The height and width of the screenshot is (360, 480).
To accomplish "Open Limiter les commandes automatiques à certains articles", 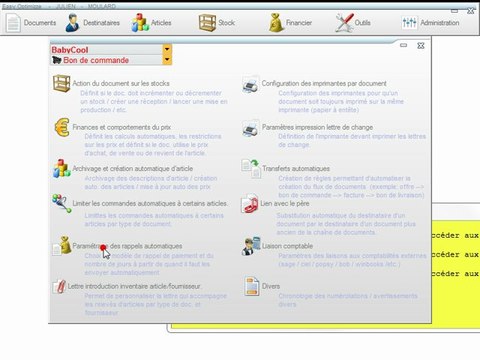I will click(x=150, y=203).
